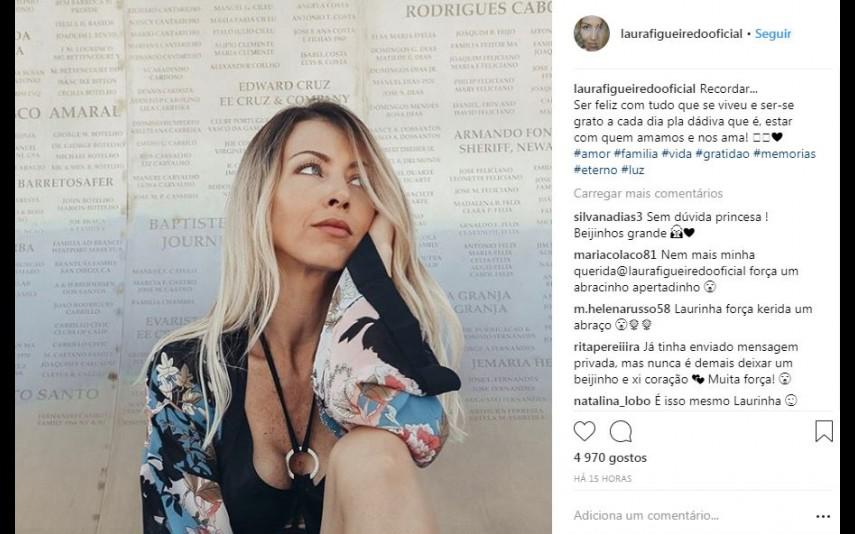Open the #amor hashtag
855x534 pixels.
pyautogui.click(x=592, y=154)
